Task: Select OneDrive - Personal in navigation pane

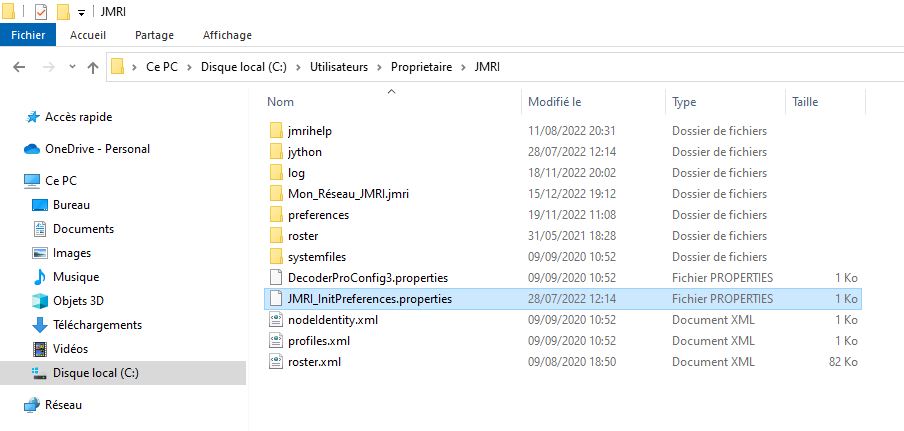Action: pos(97,149)
